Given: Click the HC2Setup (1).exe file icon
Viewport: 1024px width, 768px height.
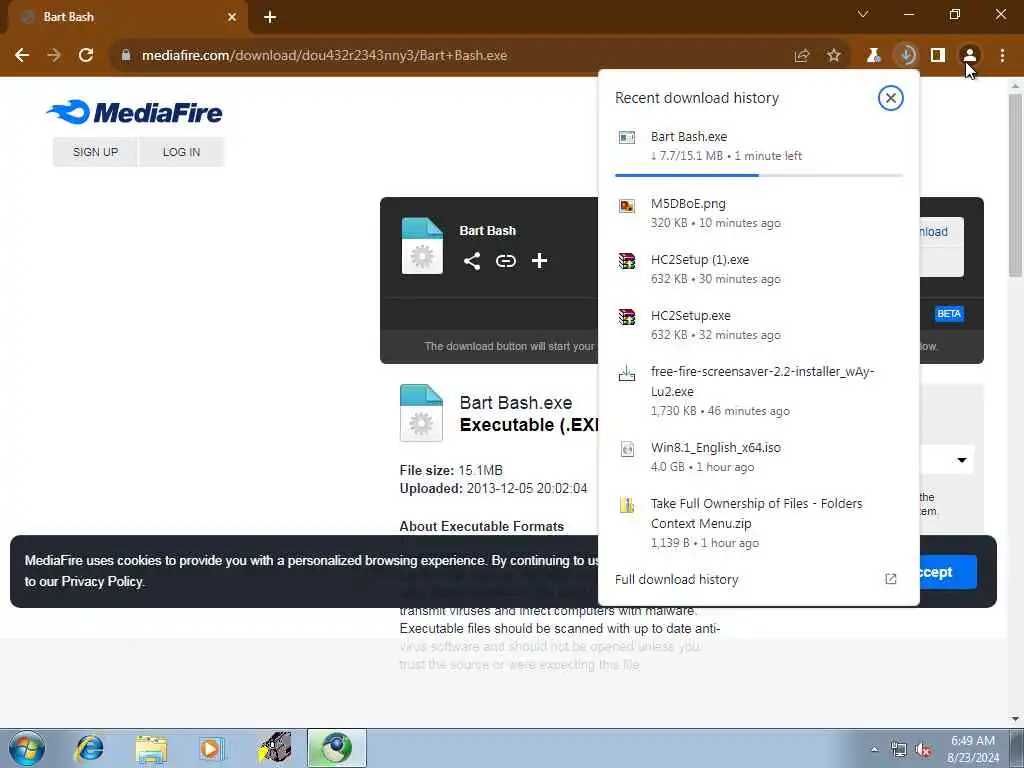Looking at the screenshot, I should click(627, 261).
